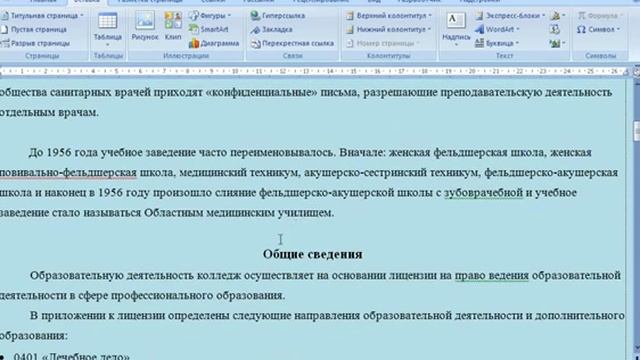Click the right indent marker on the ruler
This screenshot has height=360, width=640.
tap(626, 73)
